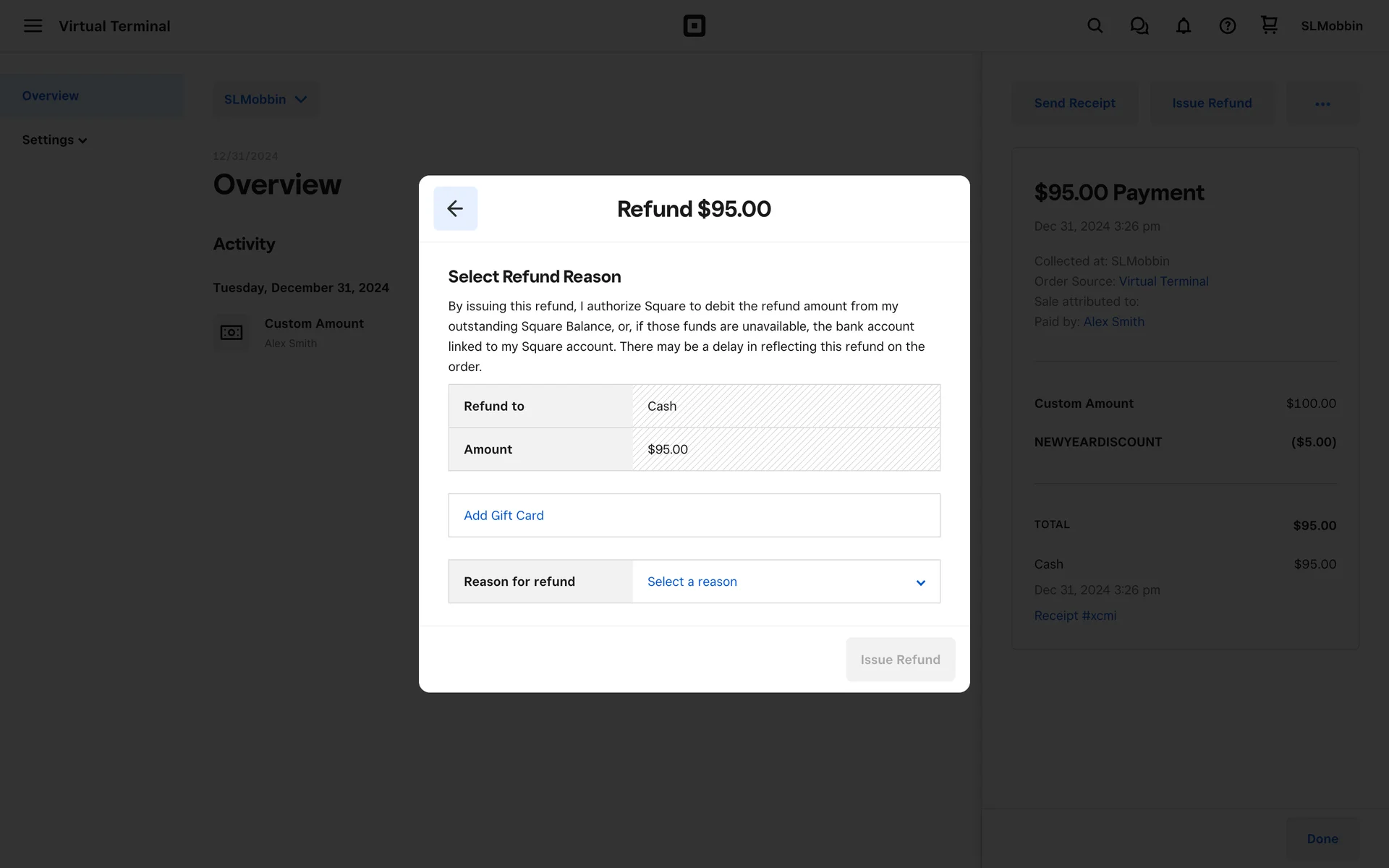Open the Reason for refund dropdown
Image resolution: width=1389 pixels, height=868 pixels.
pyautogui.click(x=786, y=582)
